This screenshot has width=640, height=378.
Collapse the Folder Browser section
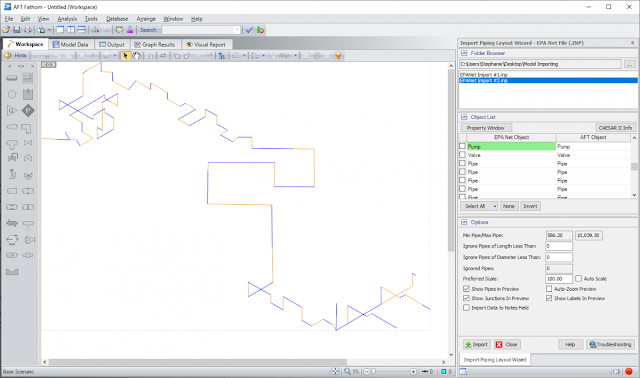pyautogui.click(x=464, y=53)
